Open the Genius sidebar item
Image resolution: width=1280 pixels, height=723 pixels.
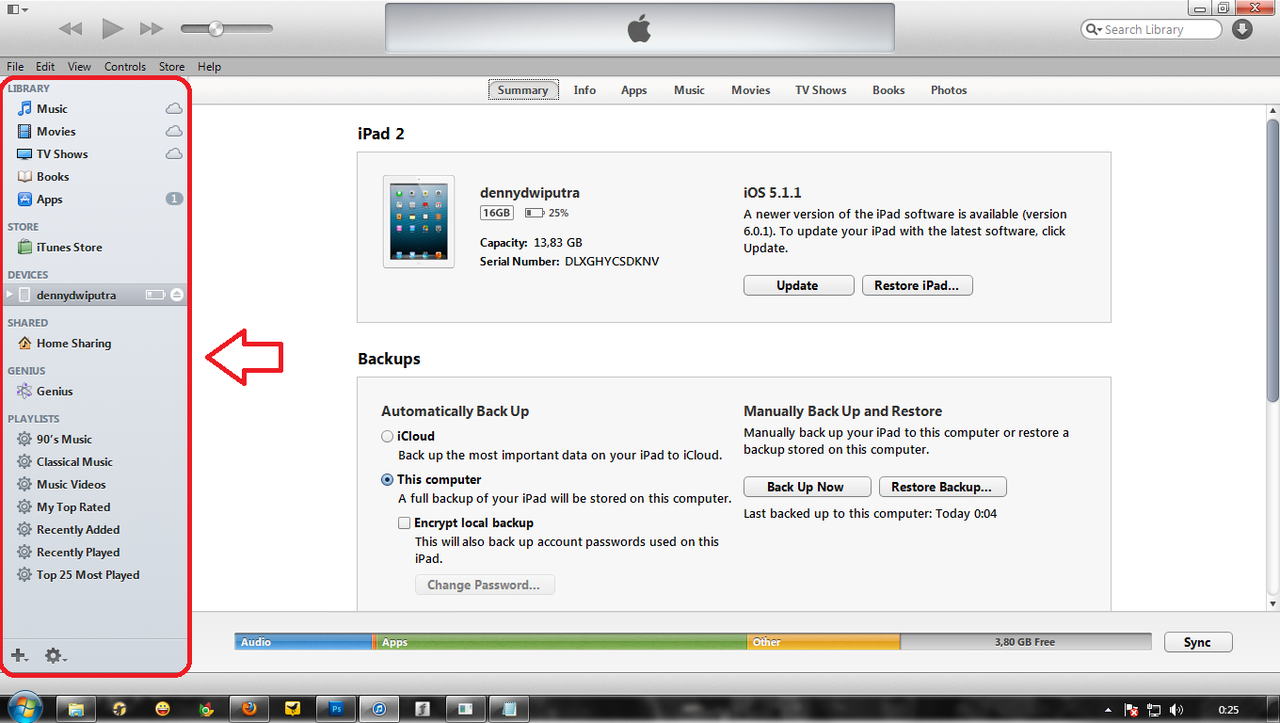tap(55, 392)
